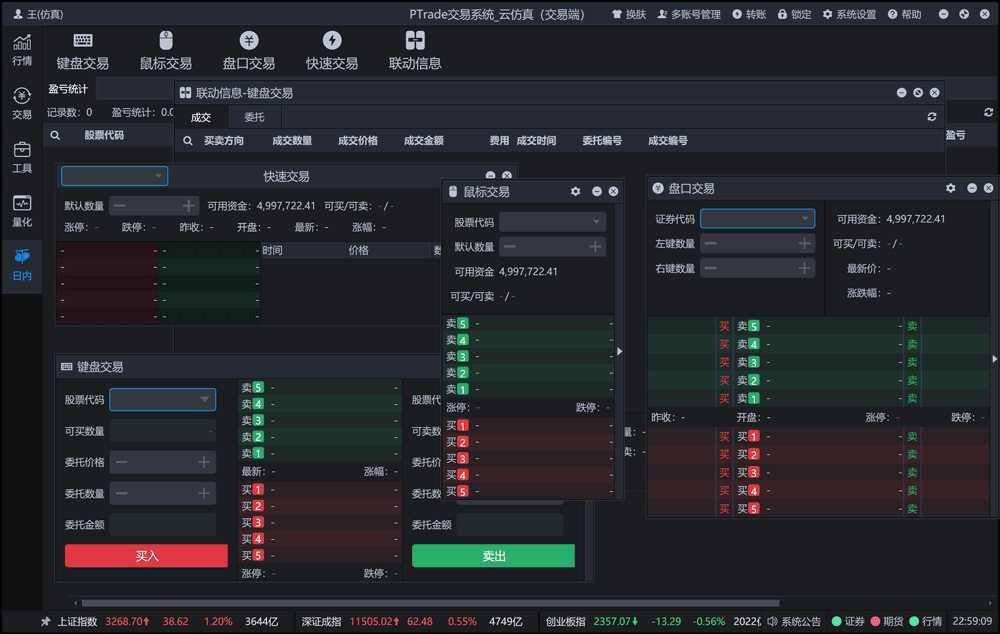Screen dimensions: 1000x634
Task: Open the 行情 market sidebar icon
Action: coord(22,50)
